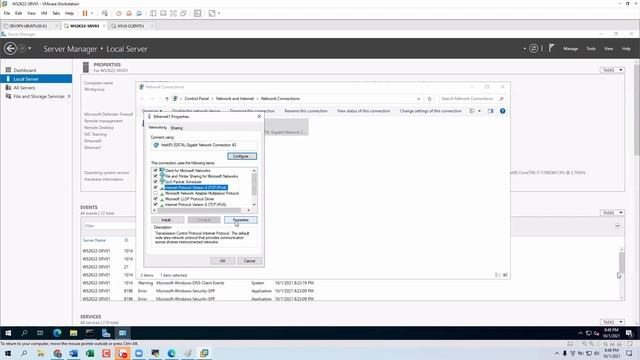Open Excel from host taskbar
This screenshot has width=640, height=360.
(90, 353)
